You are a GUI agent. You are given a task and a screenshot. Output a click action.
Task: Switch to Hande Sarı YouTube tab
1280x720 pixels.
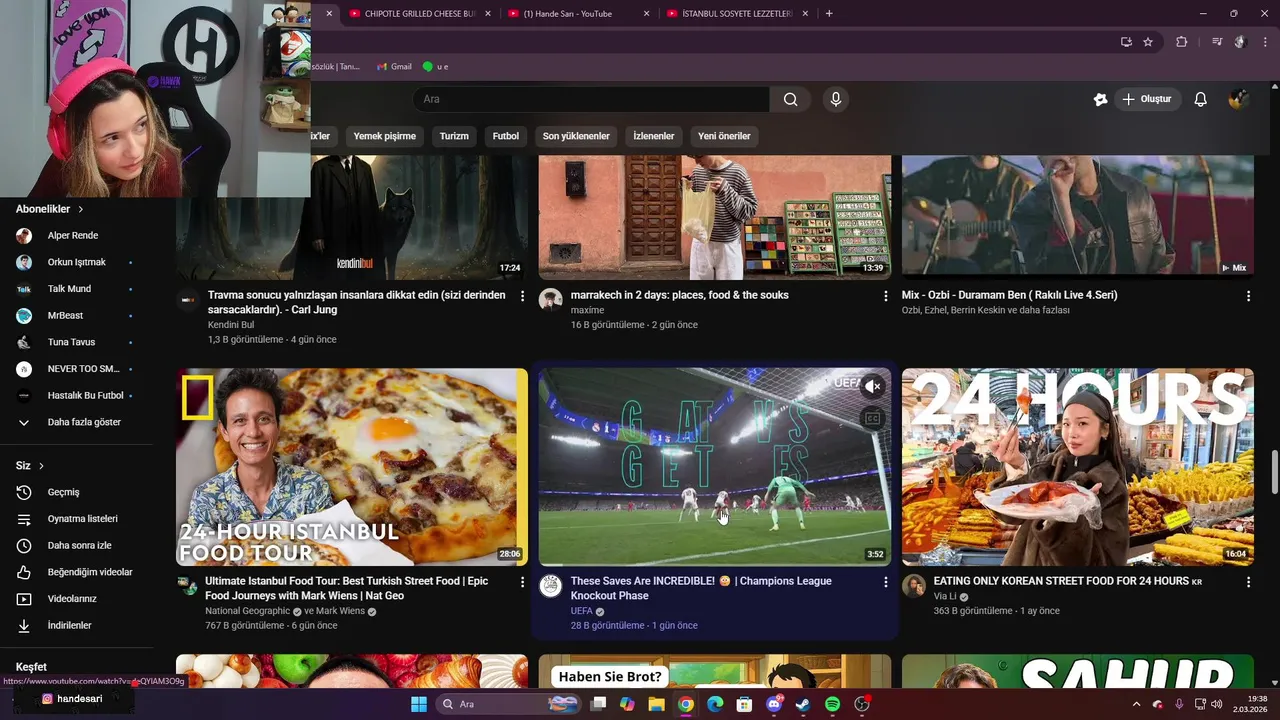coord(575,13)
